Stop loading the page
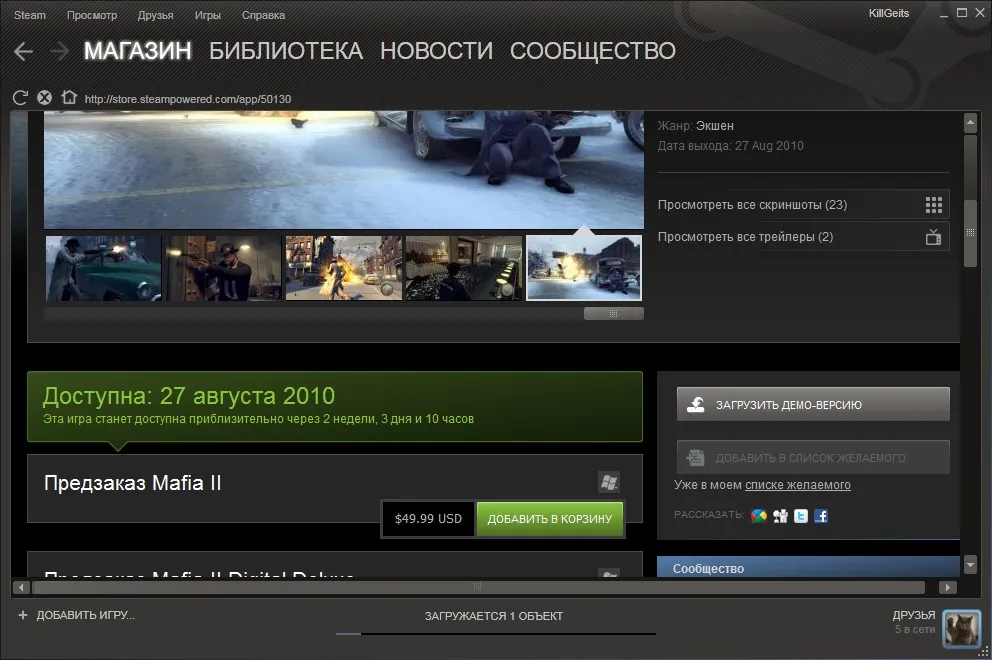The image size is (992, 660). (44, 98)
